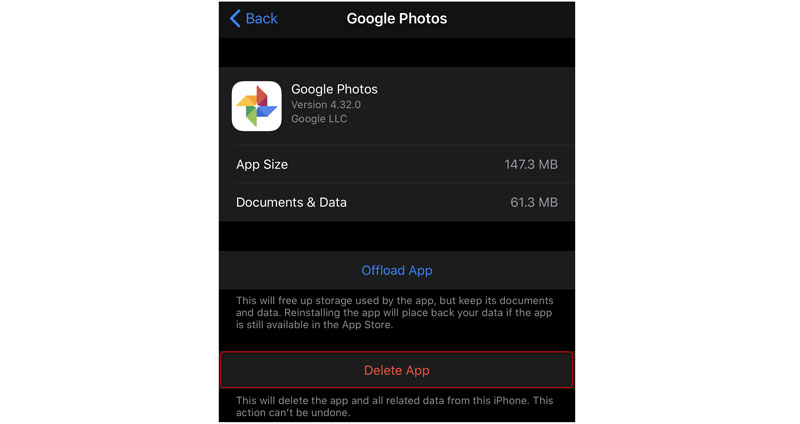Tap the green pinwheel blade of the icon
Screen dimensions: 800x424
coord(252,116)
